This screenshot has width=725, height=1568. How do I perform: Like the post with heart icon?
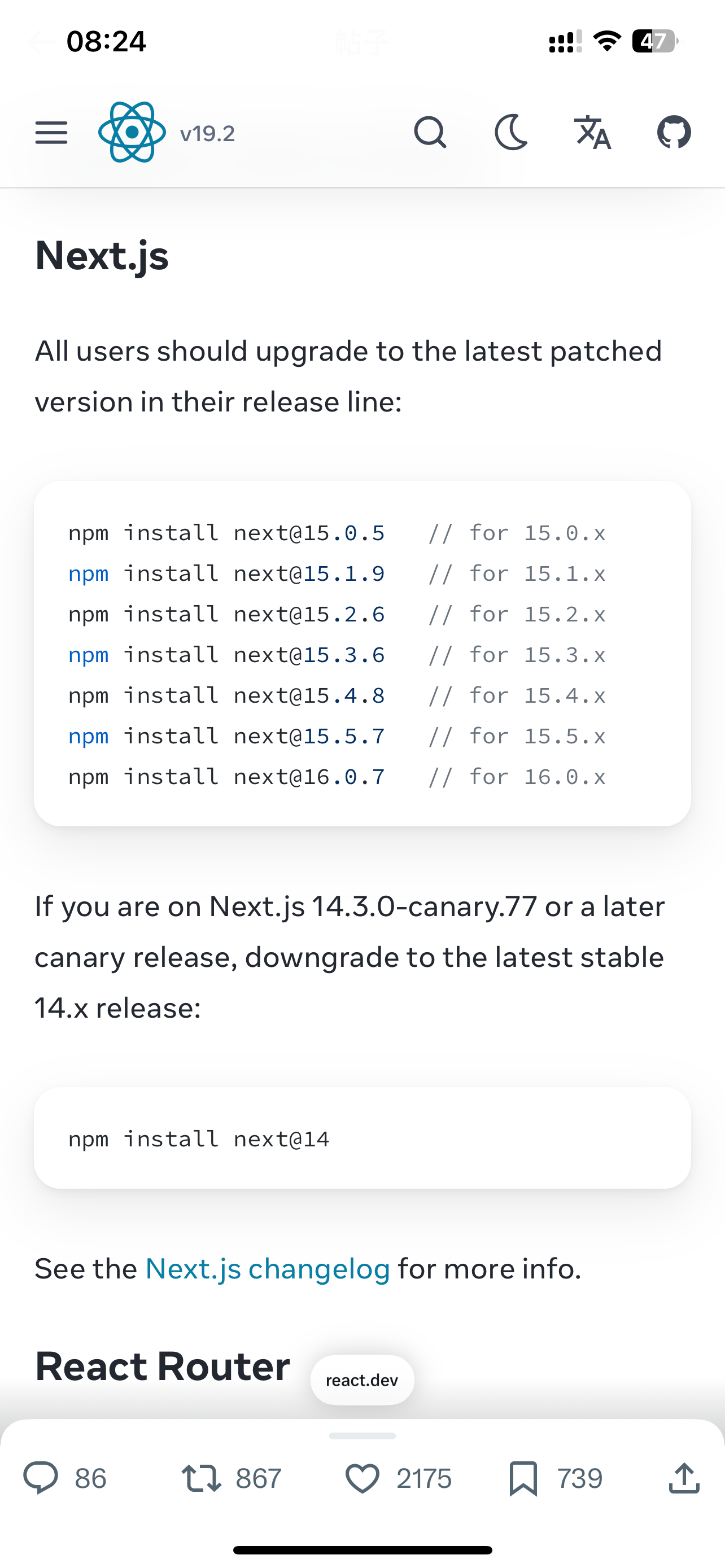click(x=363, y=1478)
